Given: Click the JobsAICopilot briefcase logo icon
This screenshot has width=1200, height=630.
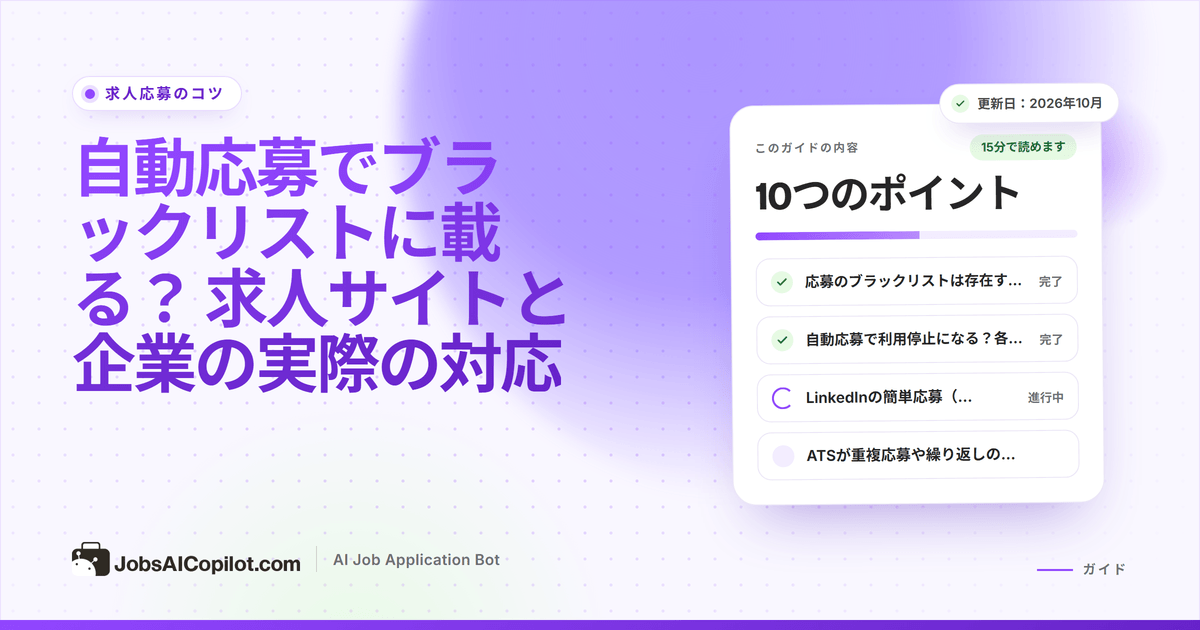Looking at the screenshot, I should pyautogui.click(x=90, y=561).
